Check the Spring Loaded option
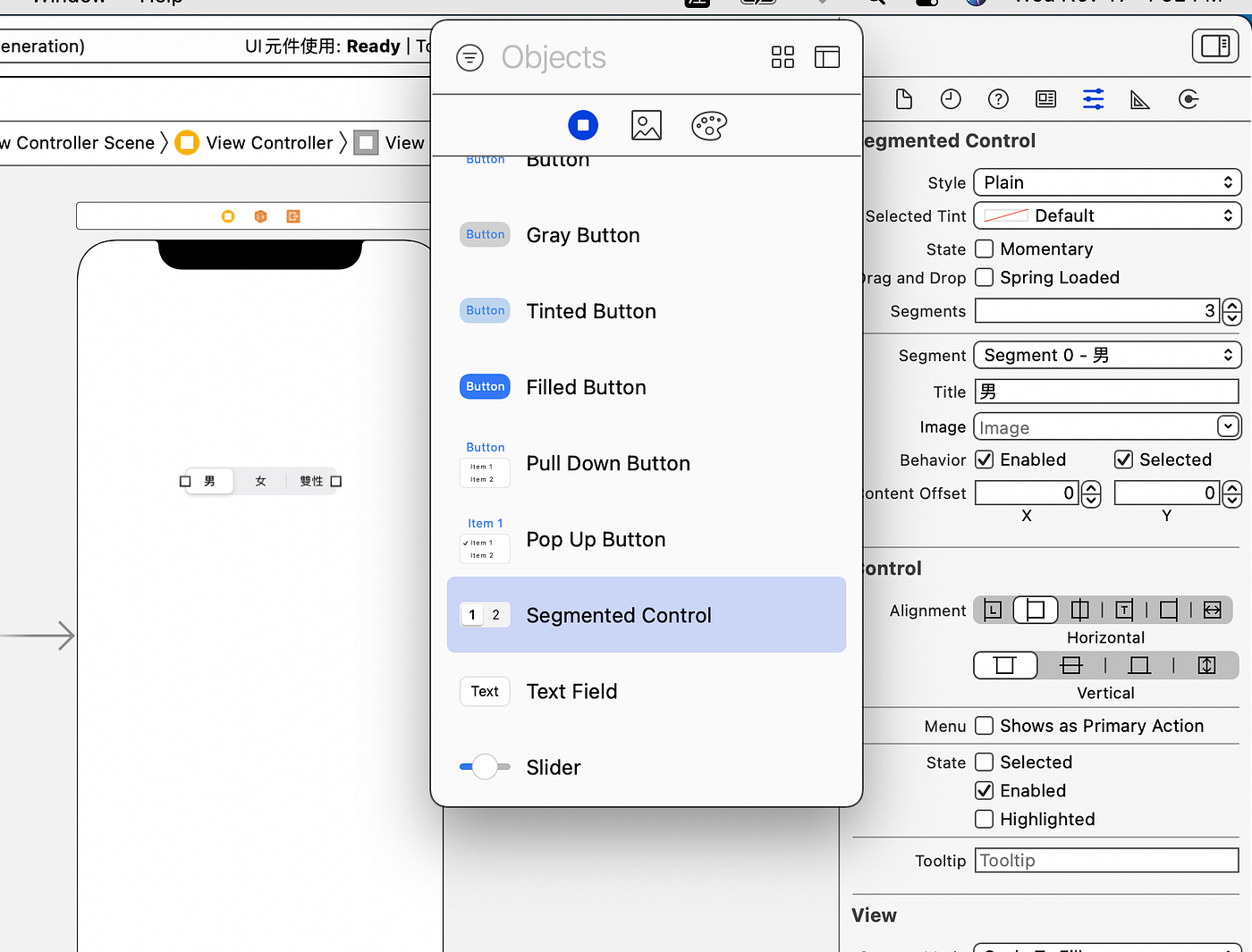 [x=984, y=277]
